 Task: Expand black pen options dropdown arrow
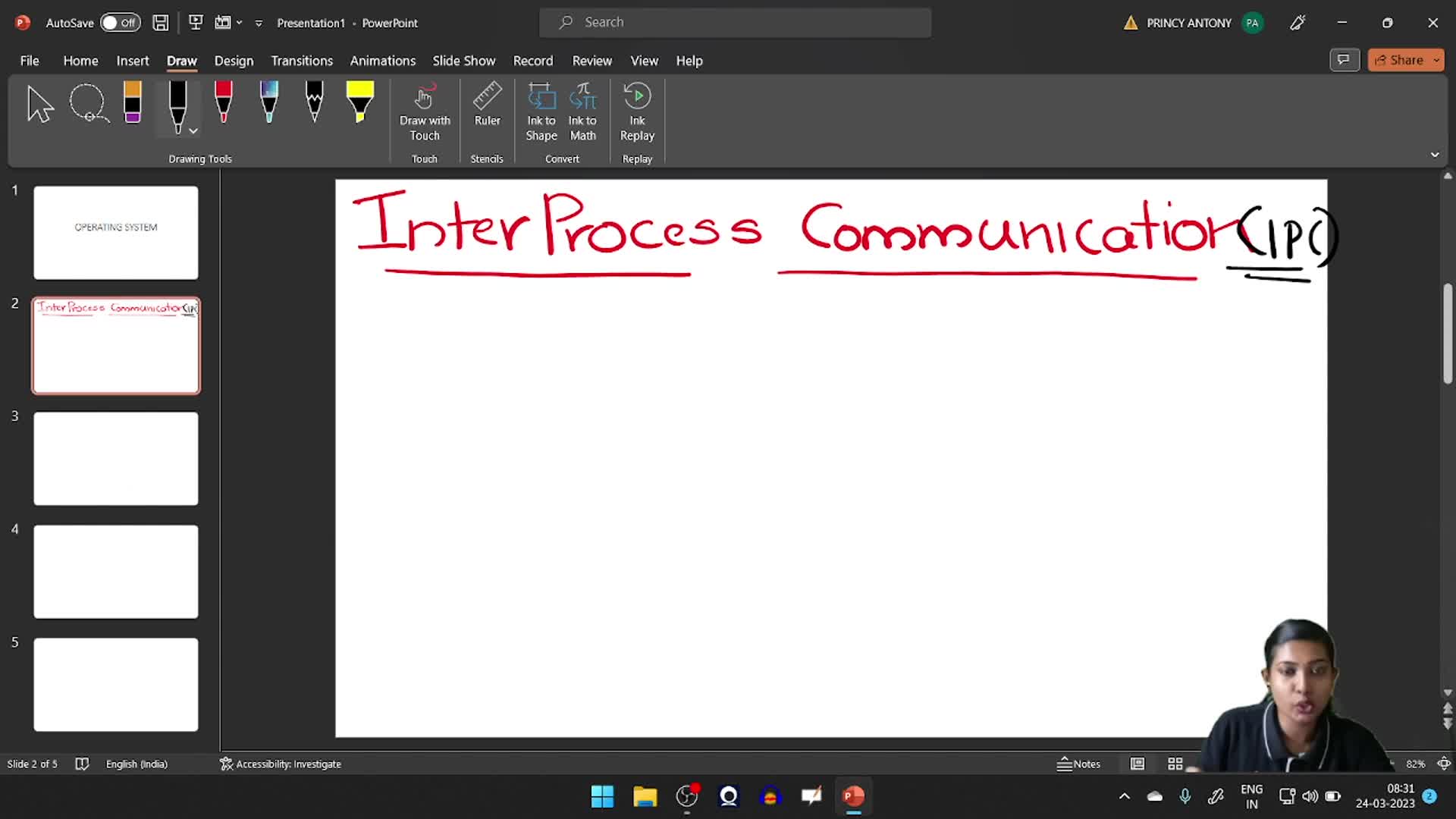point(194,131)
